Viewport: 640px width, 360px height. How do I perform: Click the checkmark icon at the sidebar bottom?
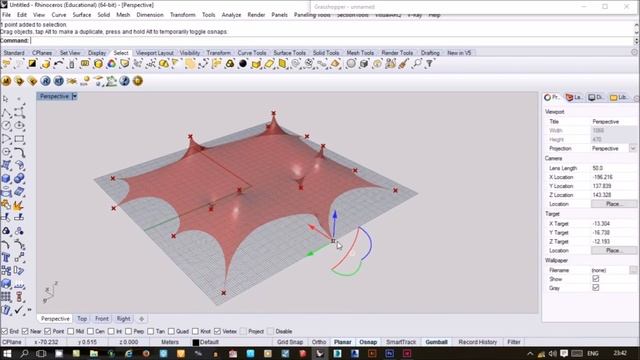(x=19, y=310)
